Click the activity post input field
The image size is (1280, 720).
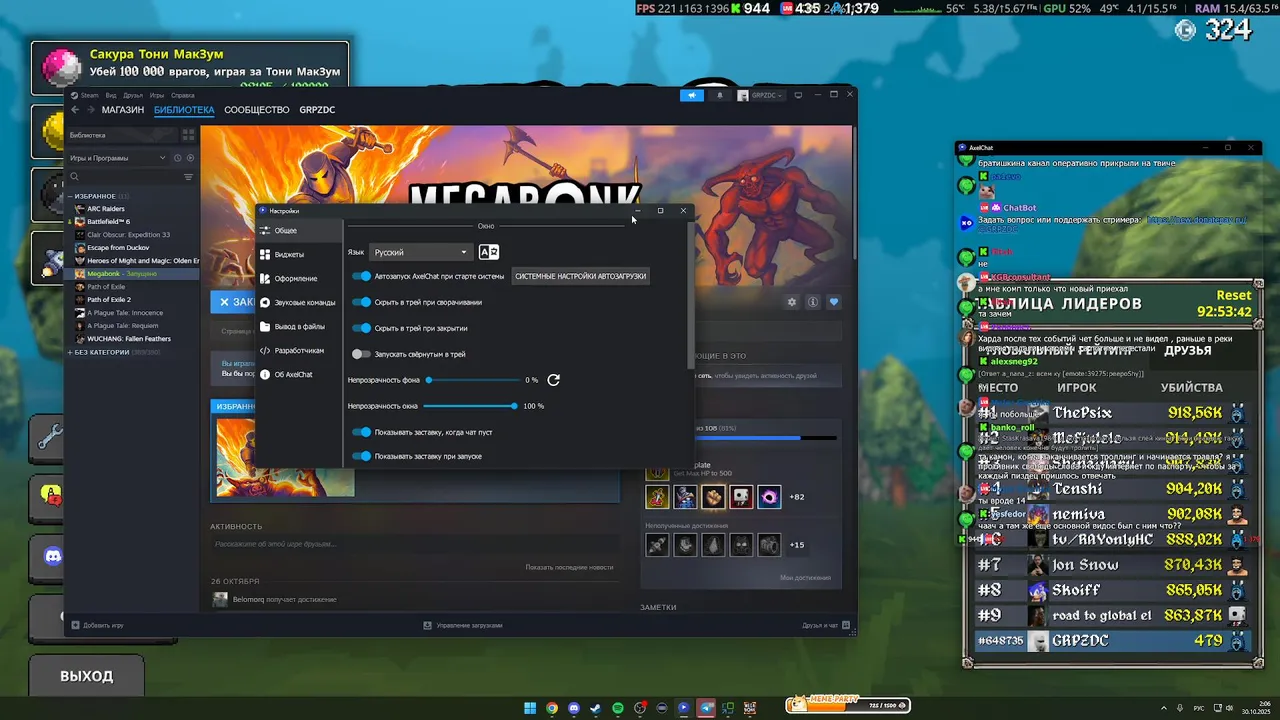coord(415,544)
